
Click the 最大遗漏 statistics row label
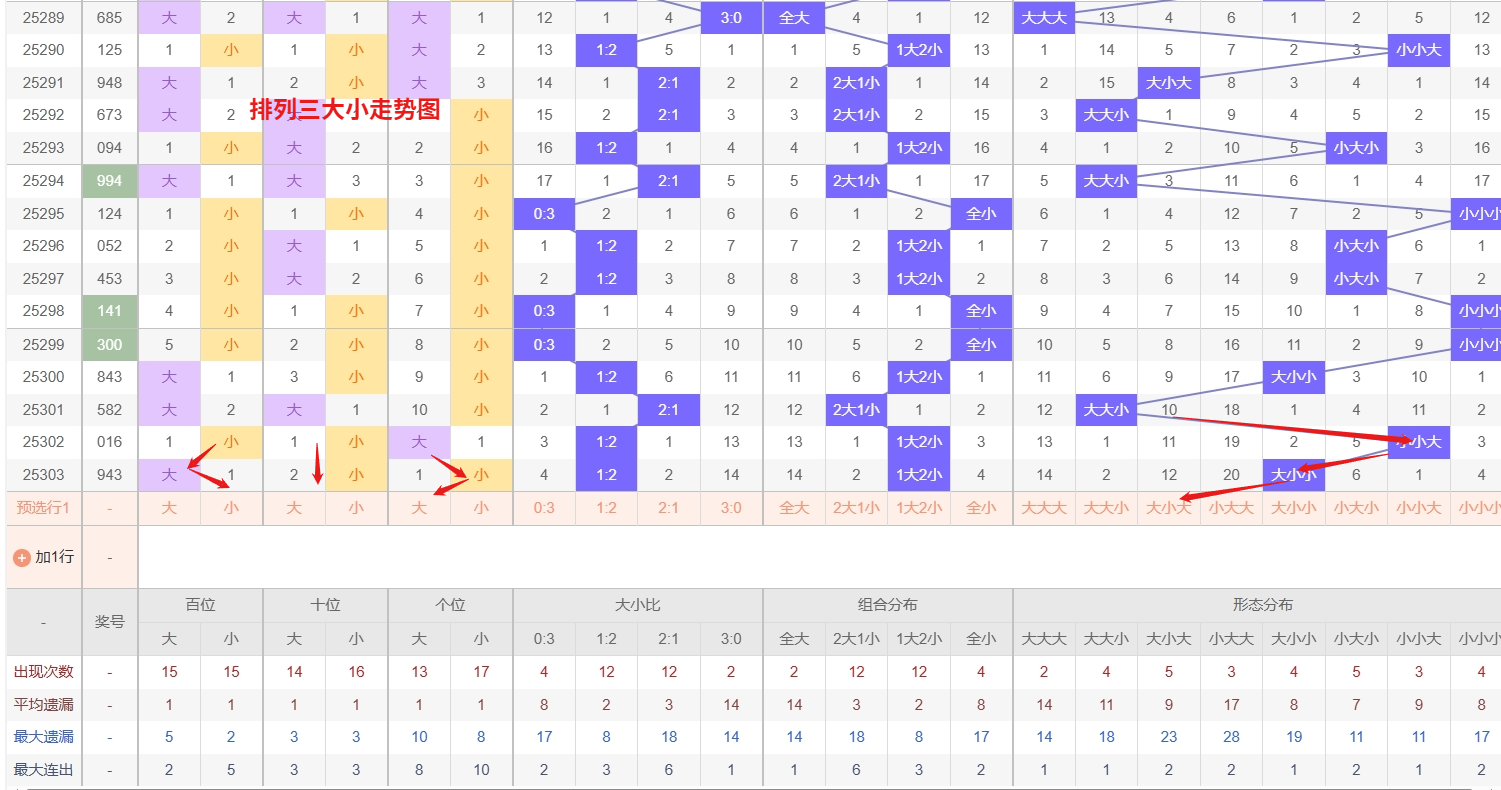(43, 737)
